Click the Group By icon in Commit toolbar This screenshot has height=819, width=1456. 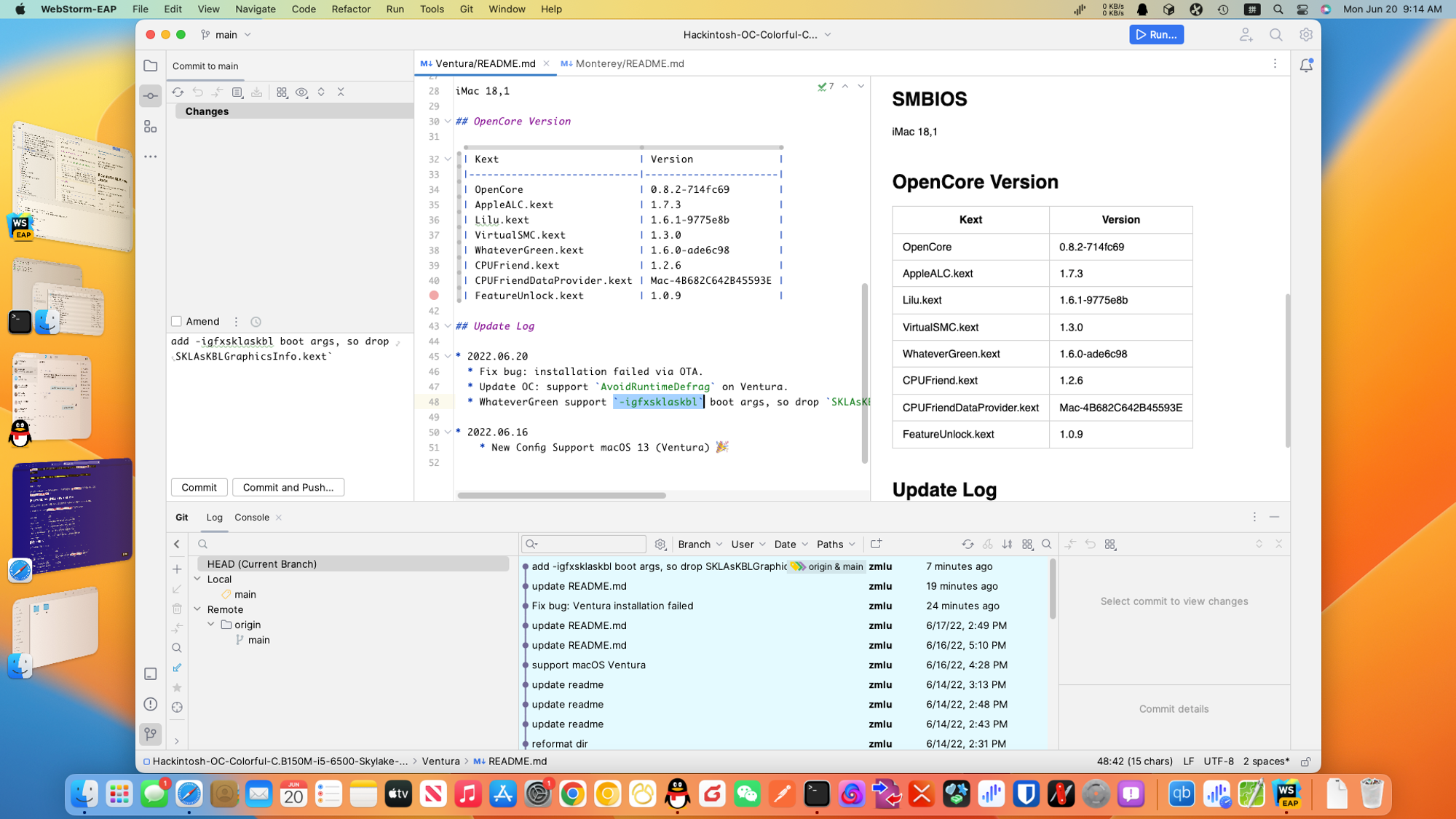click(x=282, y=92)
